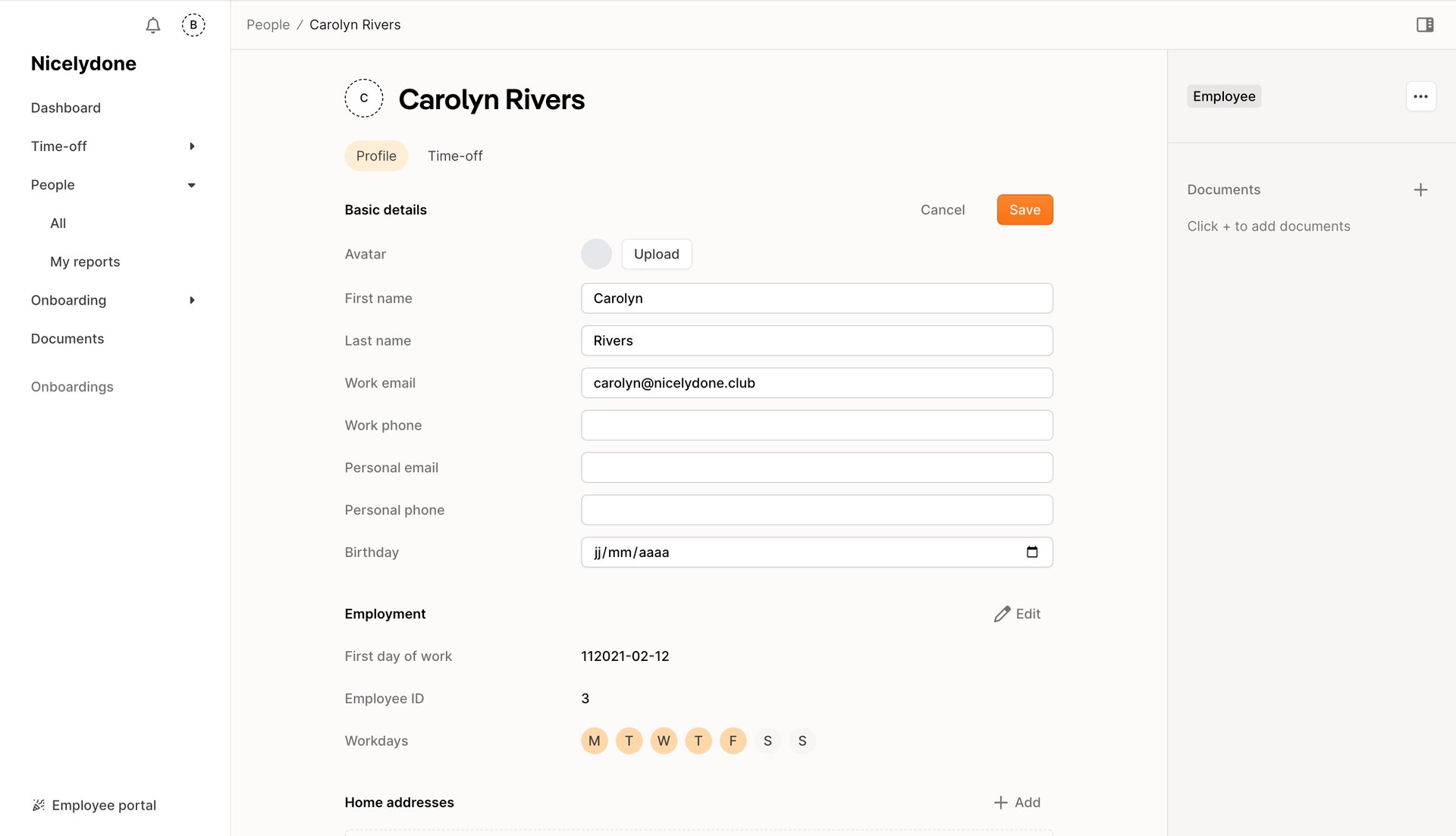This screenshot has width=1456, height=836.
Task: Open the My reports page
Action: click(84, 261)
